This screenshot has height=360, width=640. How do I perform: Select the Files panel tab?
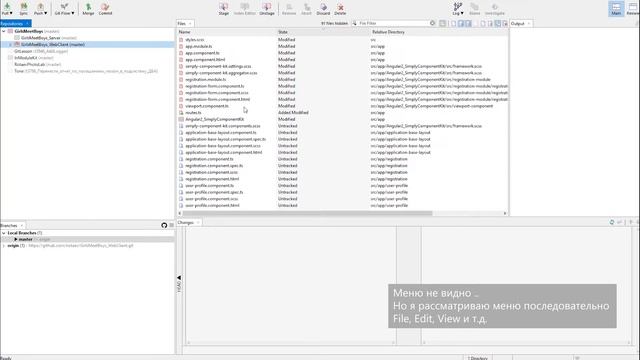(184, 24)
